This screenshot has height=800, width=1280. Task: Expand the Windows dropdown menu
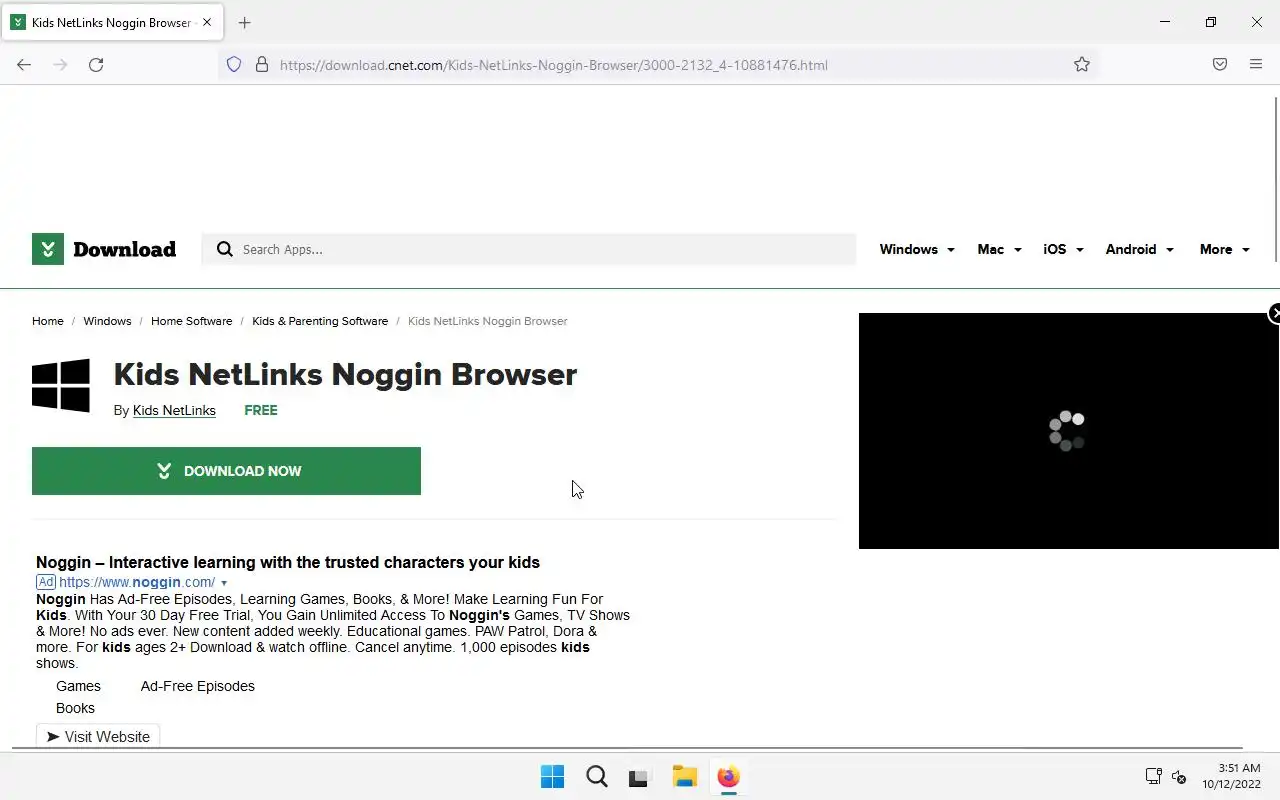pos(917,249)
